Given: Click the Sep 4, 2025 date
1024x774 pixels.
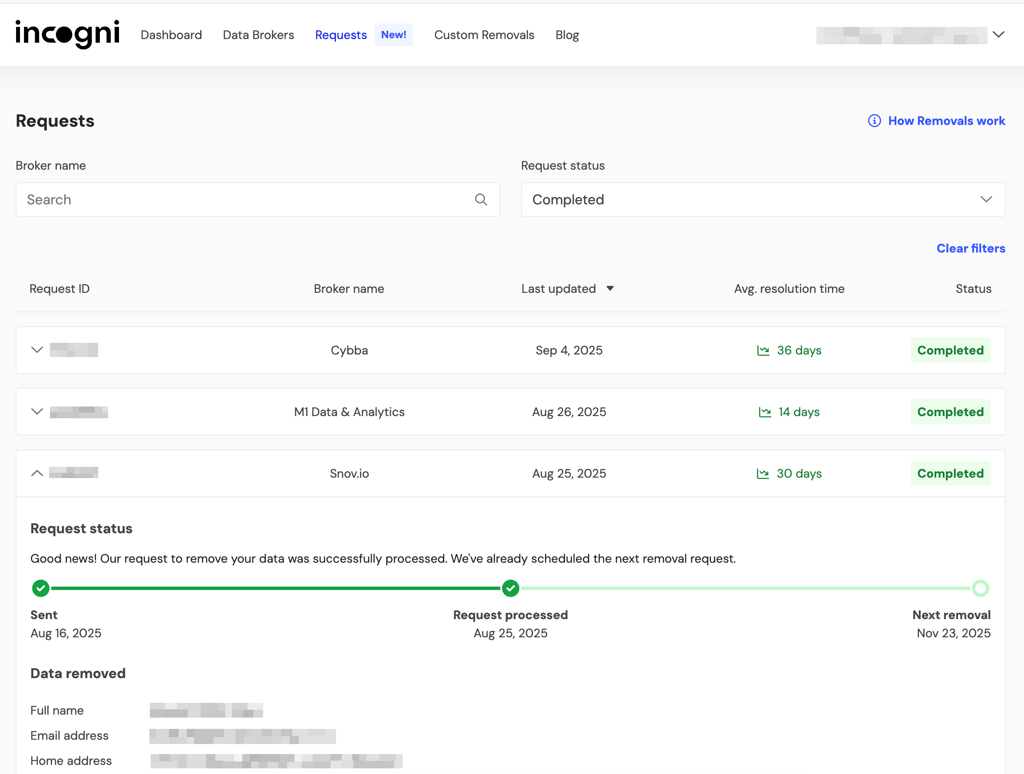Looking at the screenshot, I should click(x=569, y=350).
